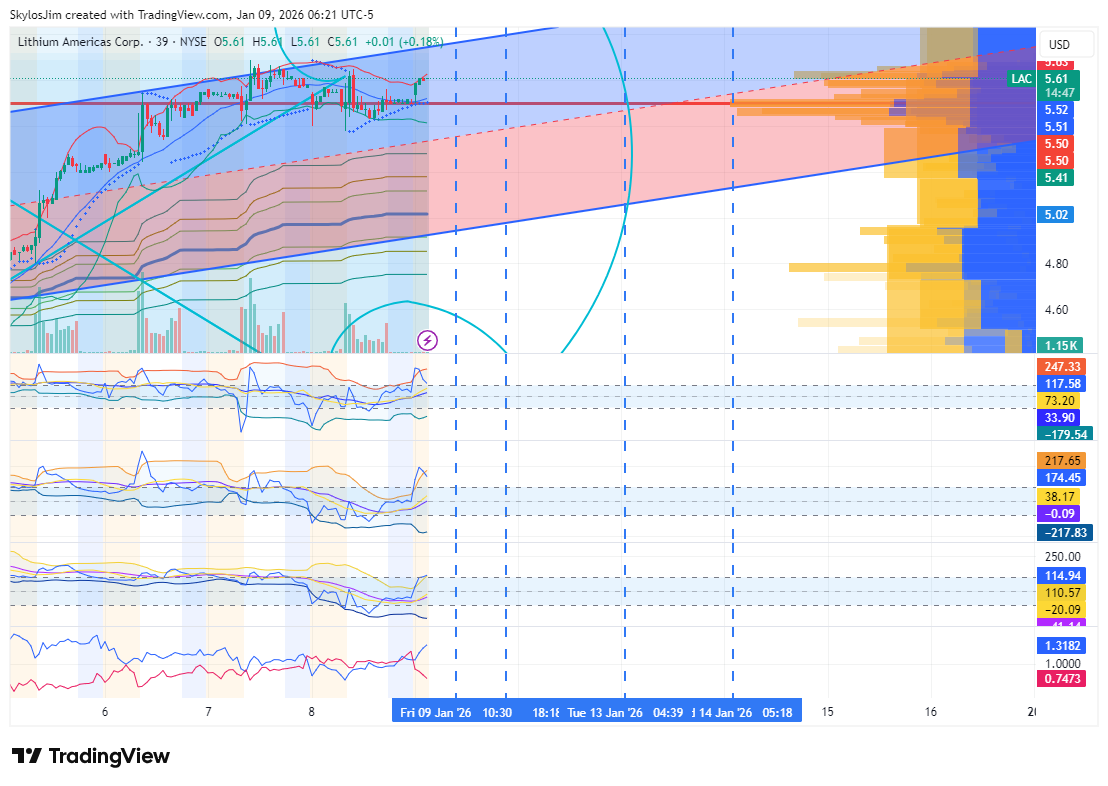The height and width of the screenshot is (786, 1108).
Task: Click the TradingView logo
Action: 91,756
